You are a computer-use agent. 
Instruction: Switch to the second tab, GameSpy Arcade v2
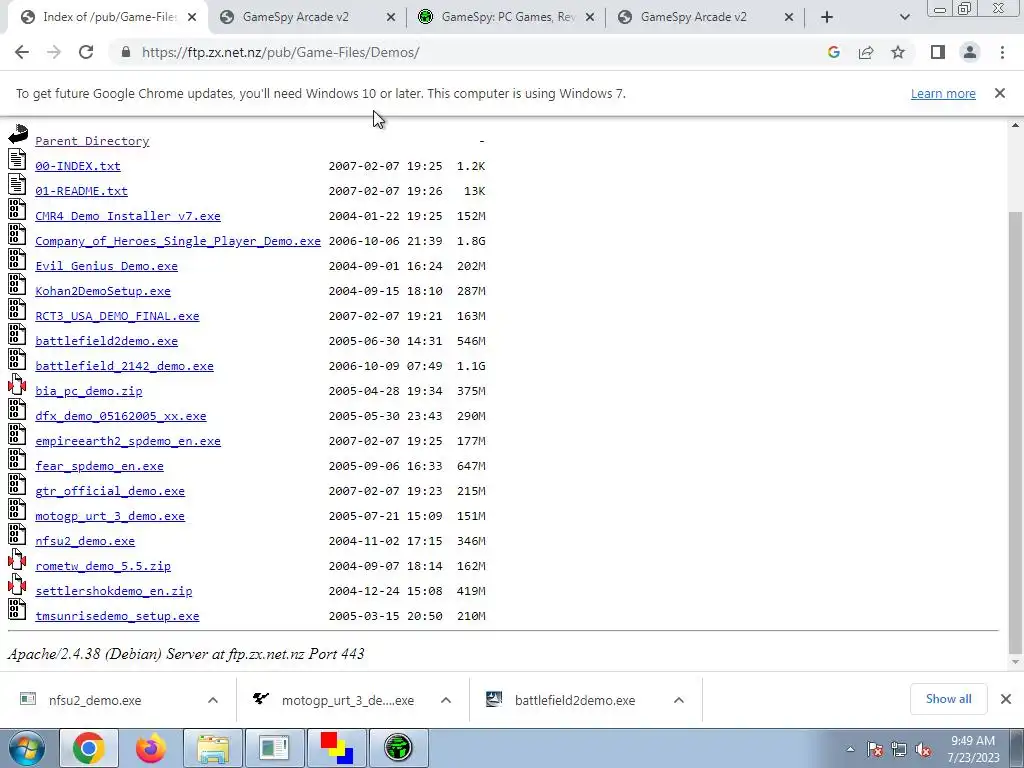coord(307,17)
